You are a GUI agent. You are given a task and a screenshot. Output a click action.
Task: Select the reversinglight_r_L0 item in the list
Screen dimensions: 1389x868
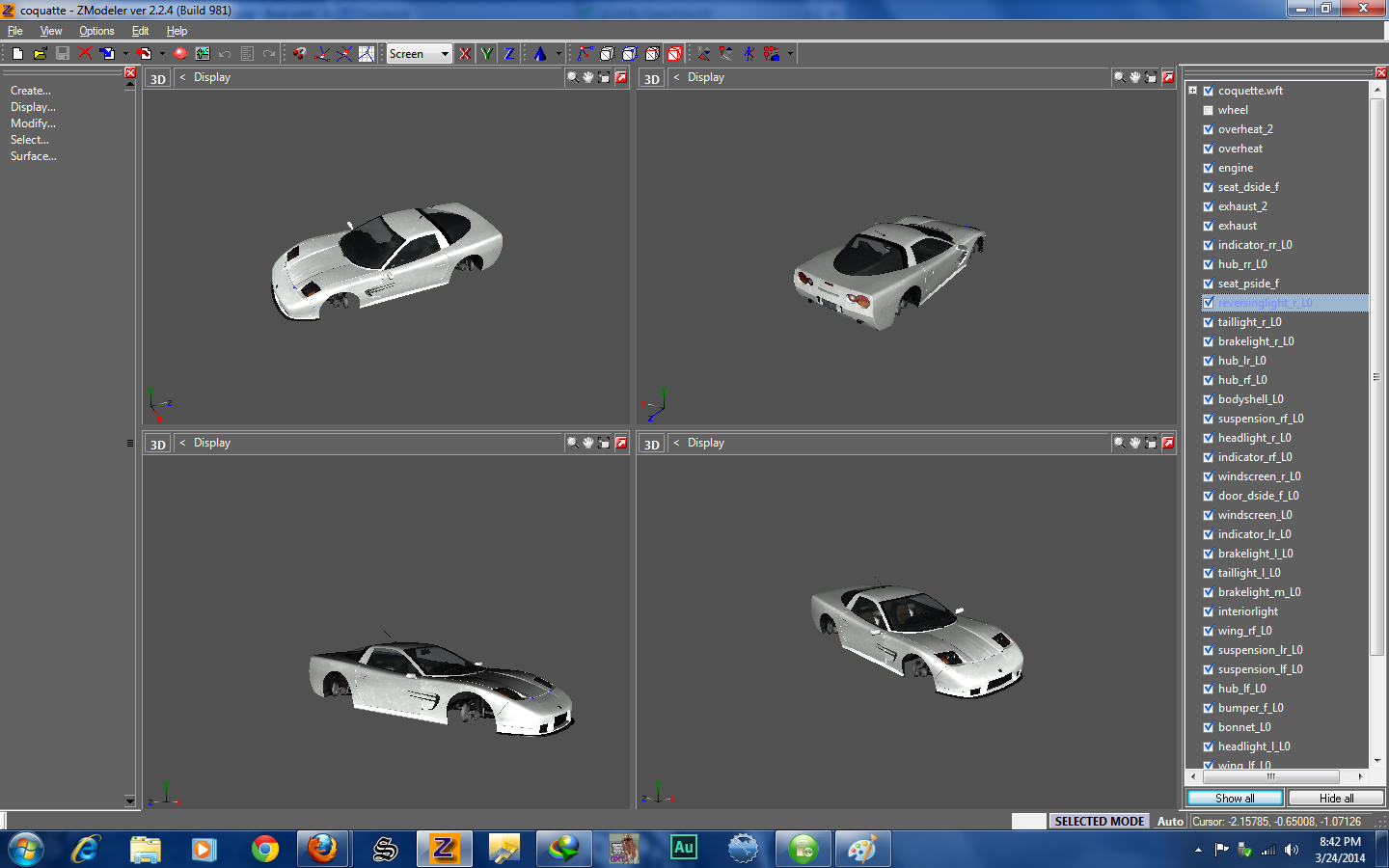(x=1266, y=302)
